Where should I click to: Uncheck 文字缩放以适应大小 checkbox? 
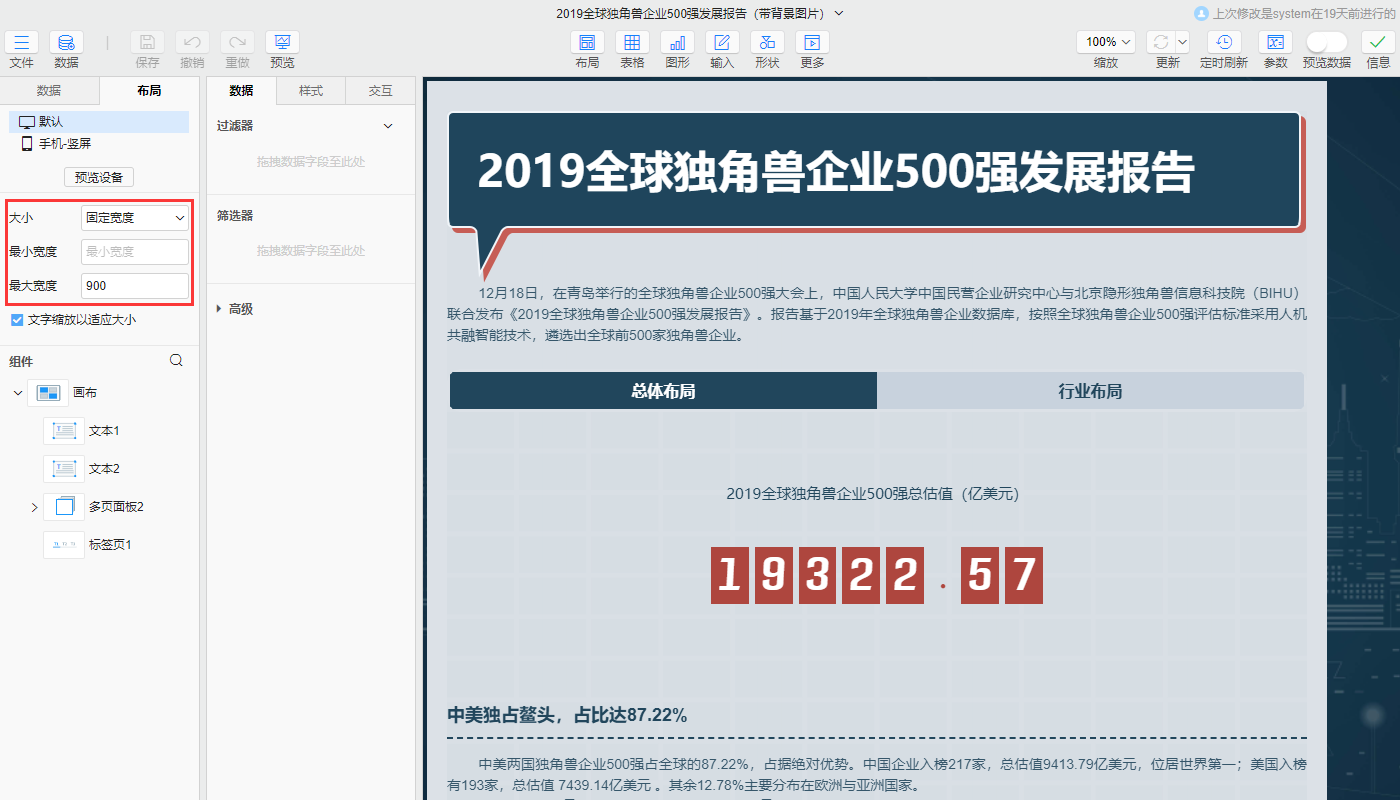coord(16,319)
